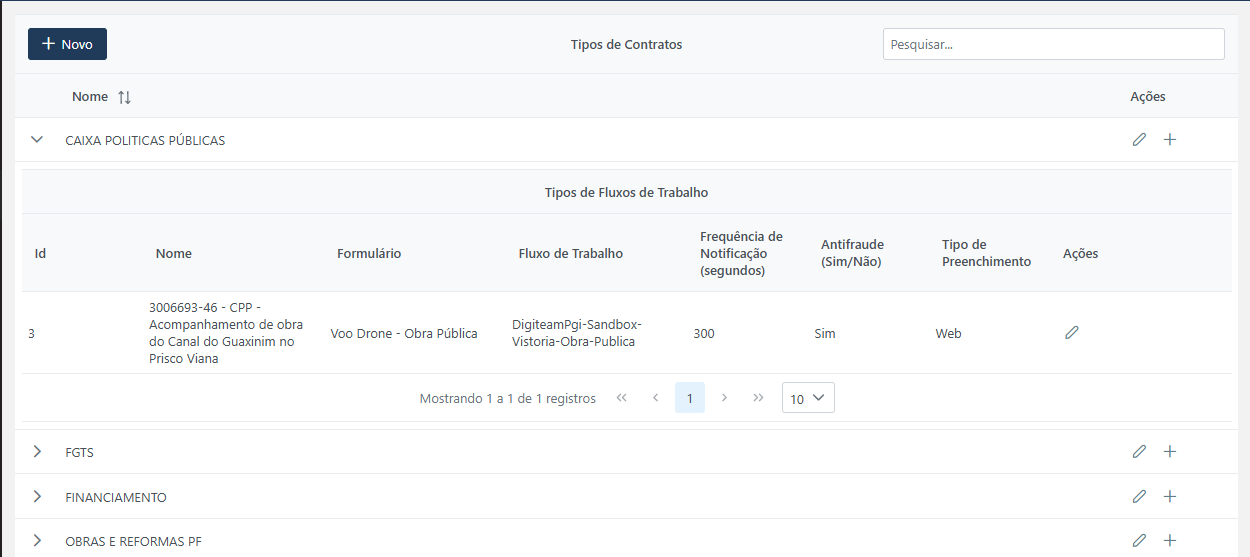
Task: Jump to the first page of records
Action: tap(621, 398)
